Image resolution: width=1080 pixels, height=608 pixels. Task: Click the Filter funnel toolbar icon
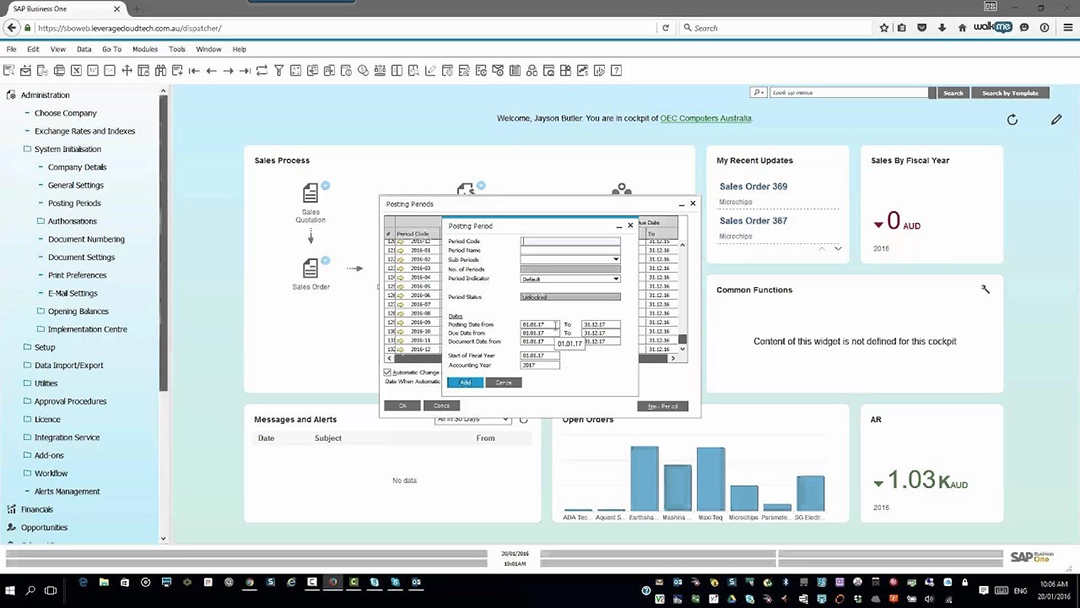tap(279, 71)
